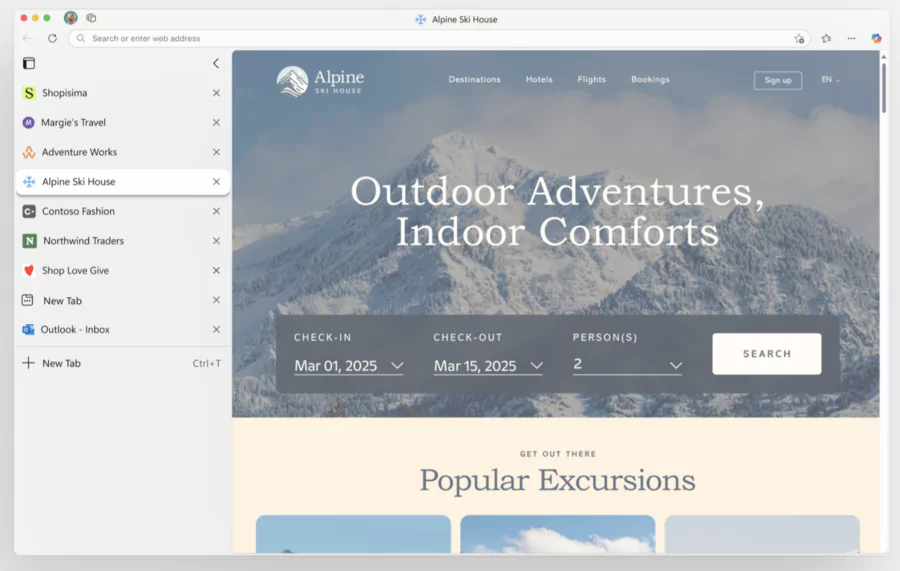The image size is (900, 571).
Task: Close the Outlook - Inbox tab
Action: point(216,329)
